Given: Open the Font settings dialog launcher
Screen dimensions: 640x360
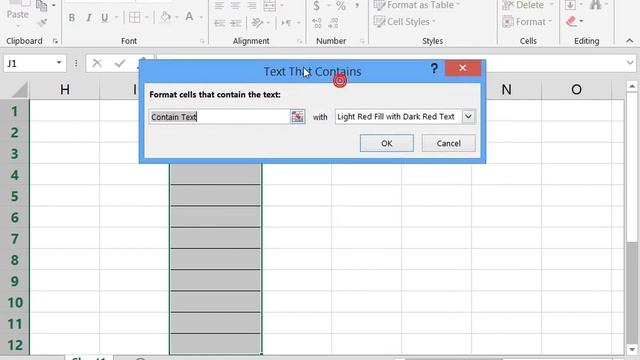Looking at the screenshot, I should 202,41.
